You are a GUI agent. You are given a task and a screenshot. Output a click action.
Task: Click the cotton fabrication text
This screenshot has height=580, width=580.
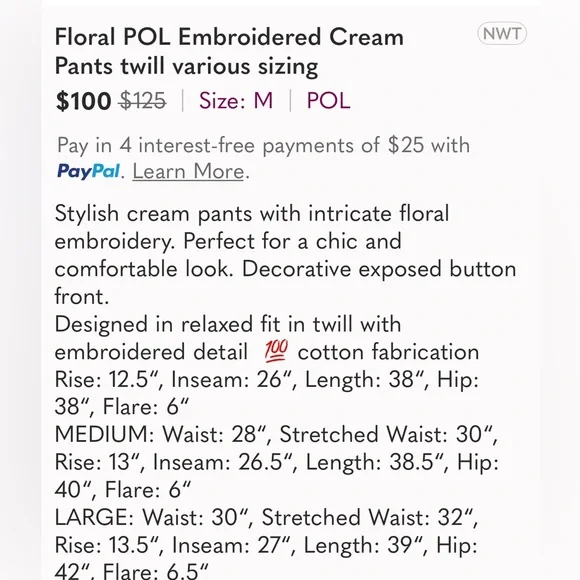[x=388, y=352]
